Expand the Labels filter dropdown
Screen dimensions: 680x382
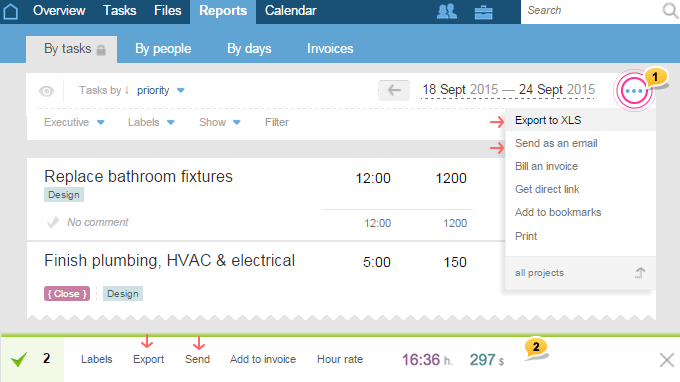point(151,122)
